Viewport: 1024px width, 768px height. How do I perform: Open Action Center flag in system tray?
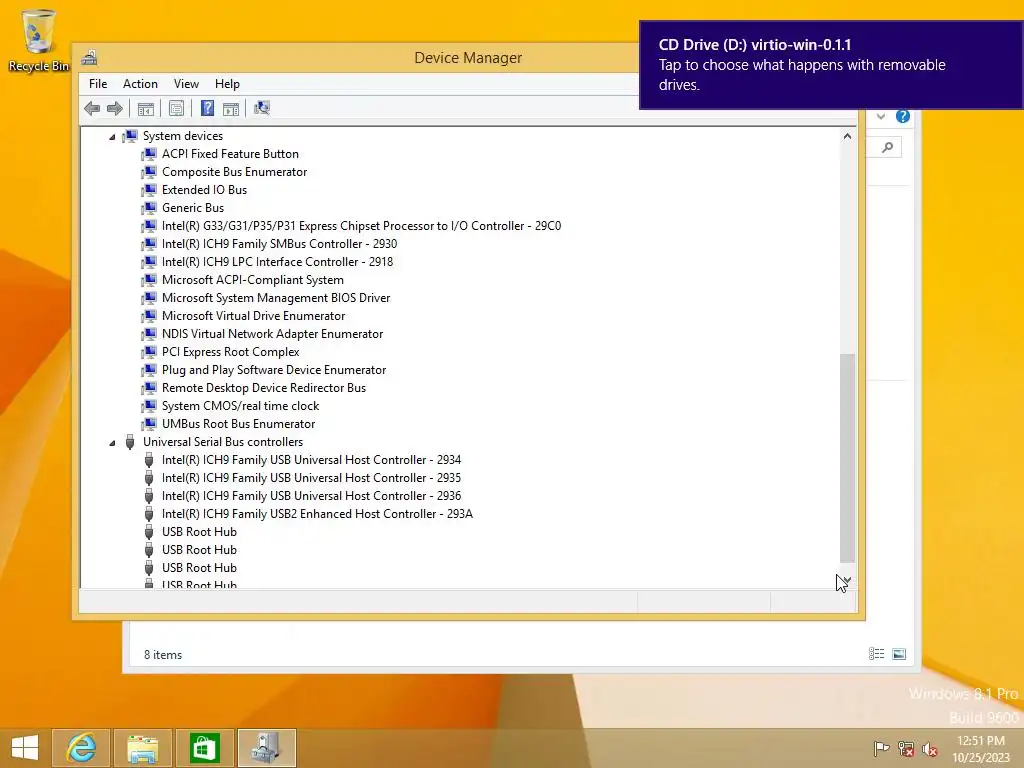881,748
